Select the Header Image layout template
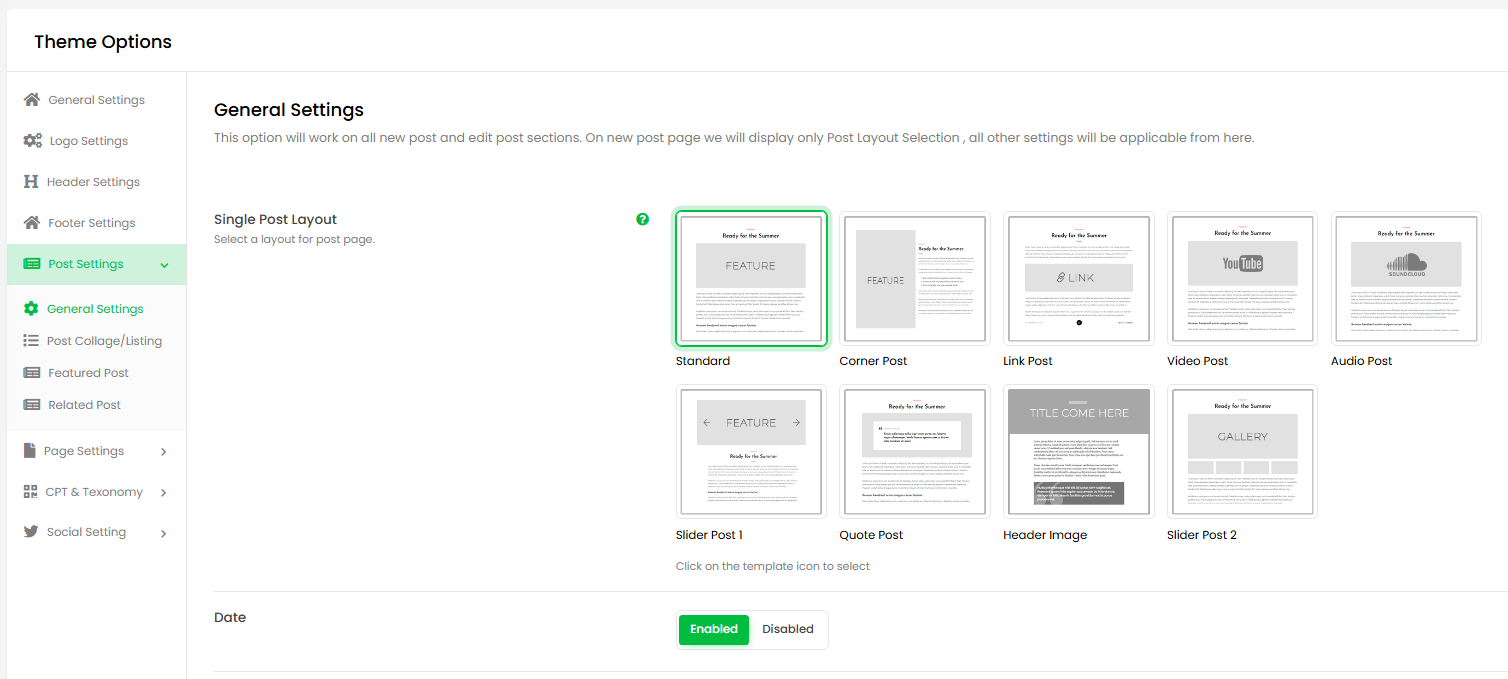1508x679 pixels. (x=1078, y=452)
